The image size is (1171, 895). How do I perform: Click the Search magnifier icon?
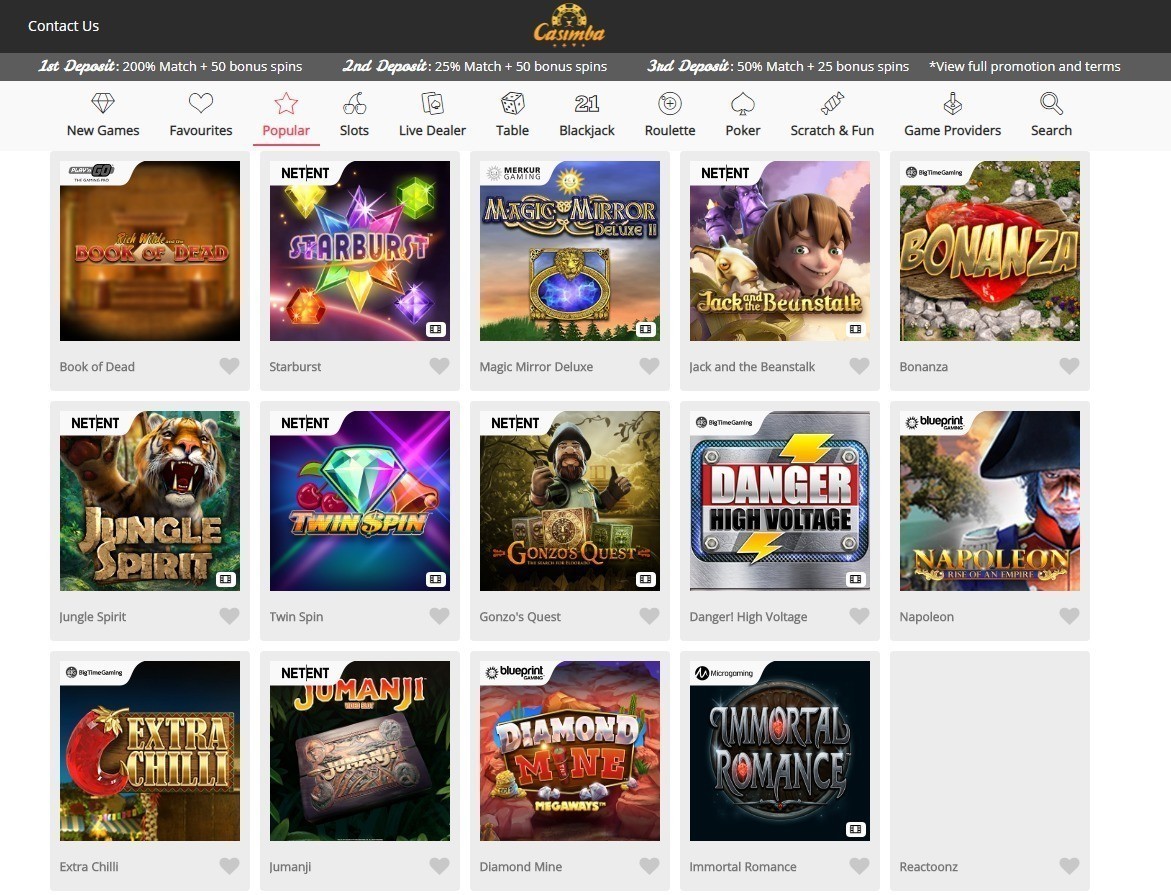point(1052,103)
